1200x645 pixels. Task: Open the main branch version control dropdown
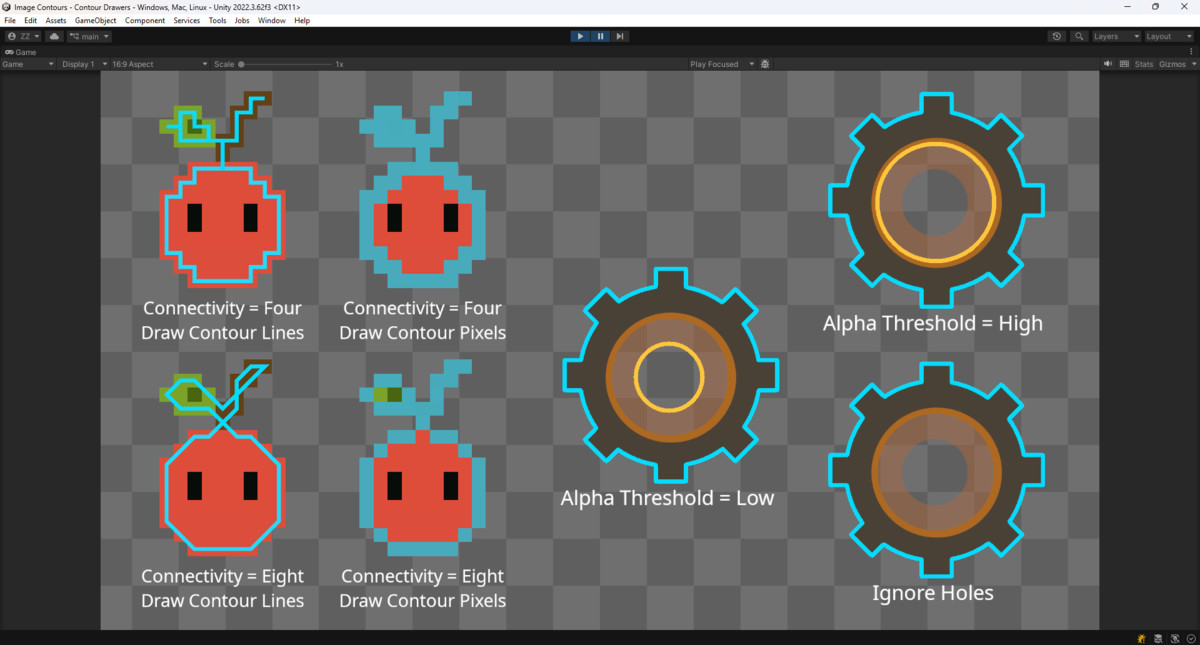coord(88,36)
